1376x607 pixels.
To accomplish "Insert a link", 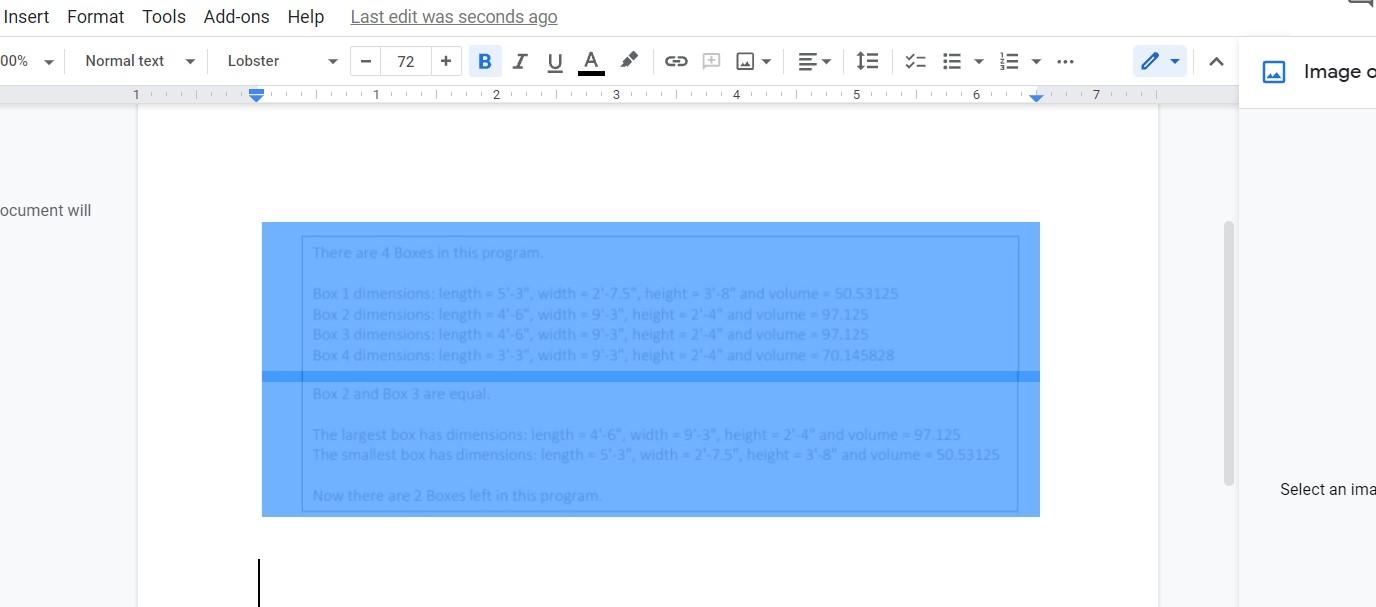I will click(676, 61).
